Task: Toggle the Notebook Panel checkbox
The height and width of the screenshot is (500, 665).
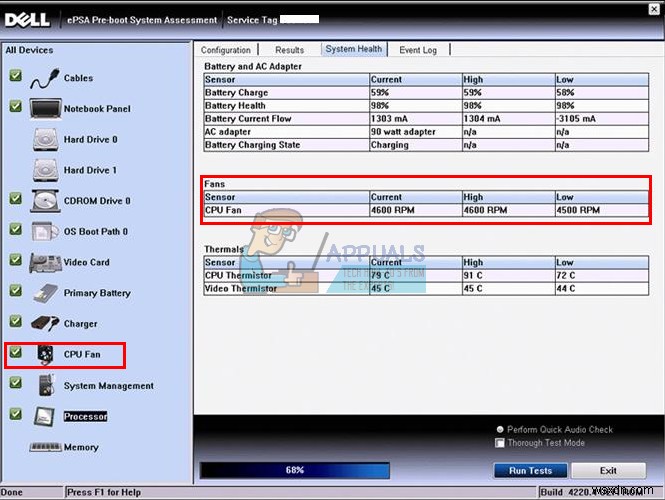Action: tap(16, 106)
